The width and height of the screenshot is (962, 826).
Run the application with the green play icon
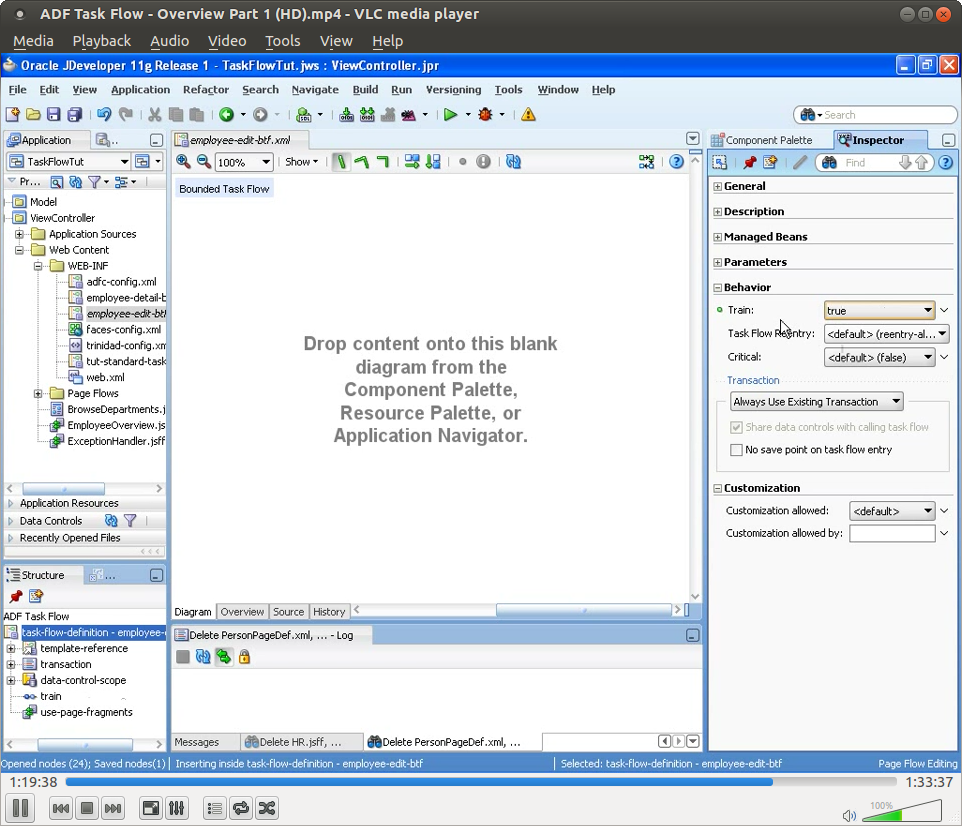(452, 114)
